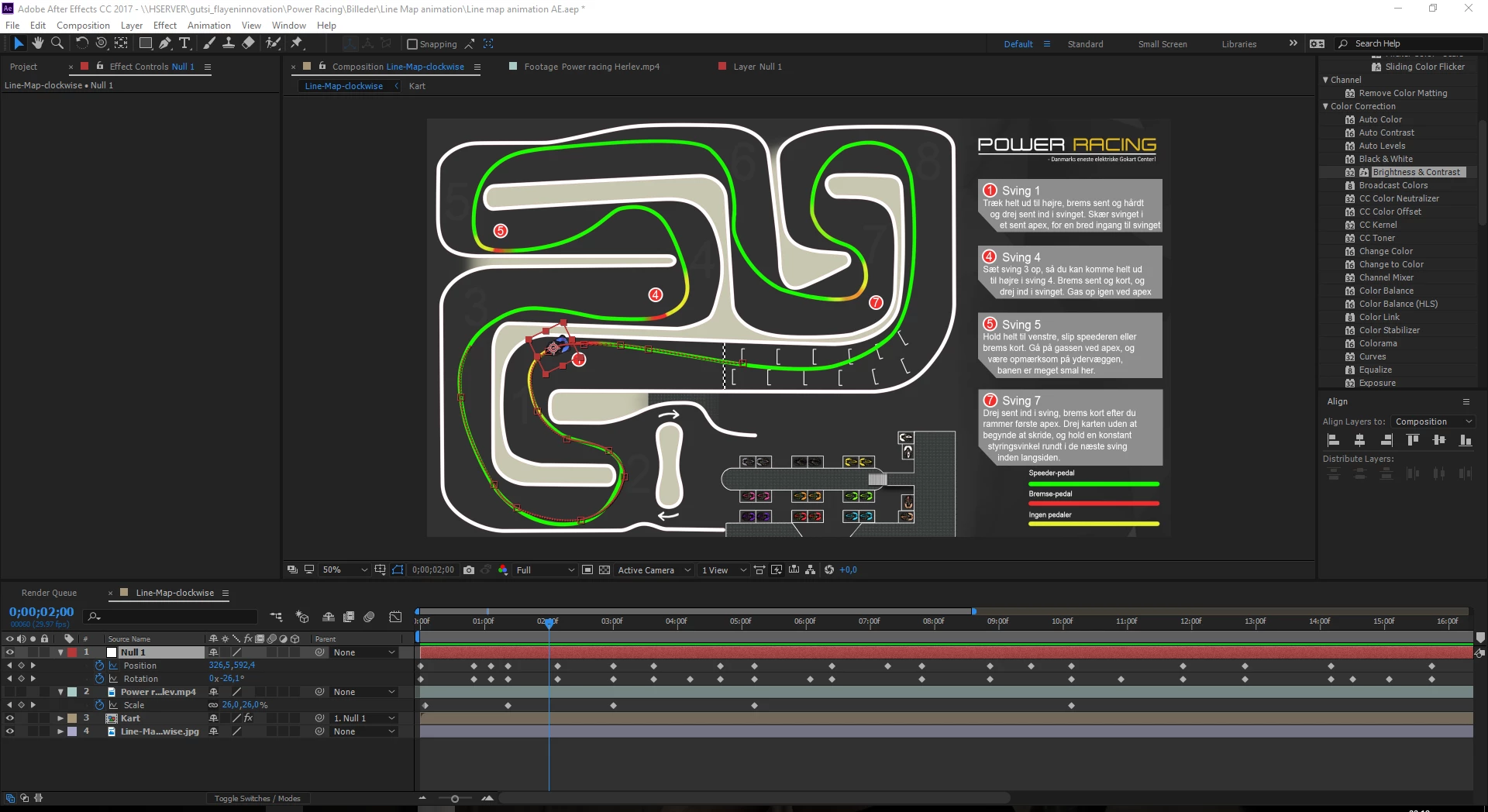The height and width of the screenshot is (812, 1488).
Task: Collapse the Color Correction effects category
Action: pos(1326,106)
